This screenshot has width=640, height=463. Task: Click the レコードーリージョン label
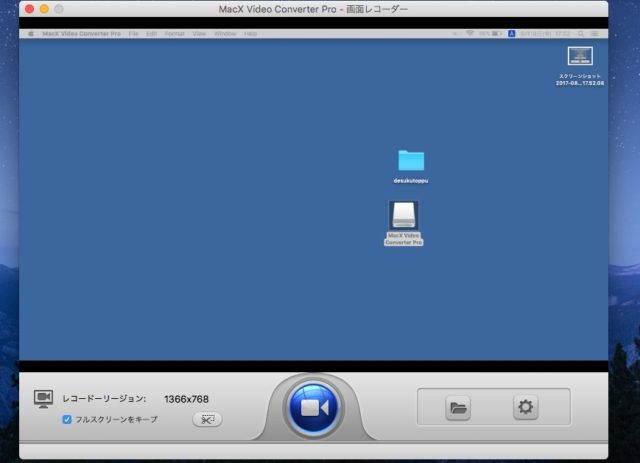(104, 399)
